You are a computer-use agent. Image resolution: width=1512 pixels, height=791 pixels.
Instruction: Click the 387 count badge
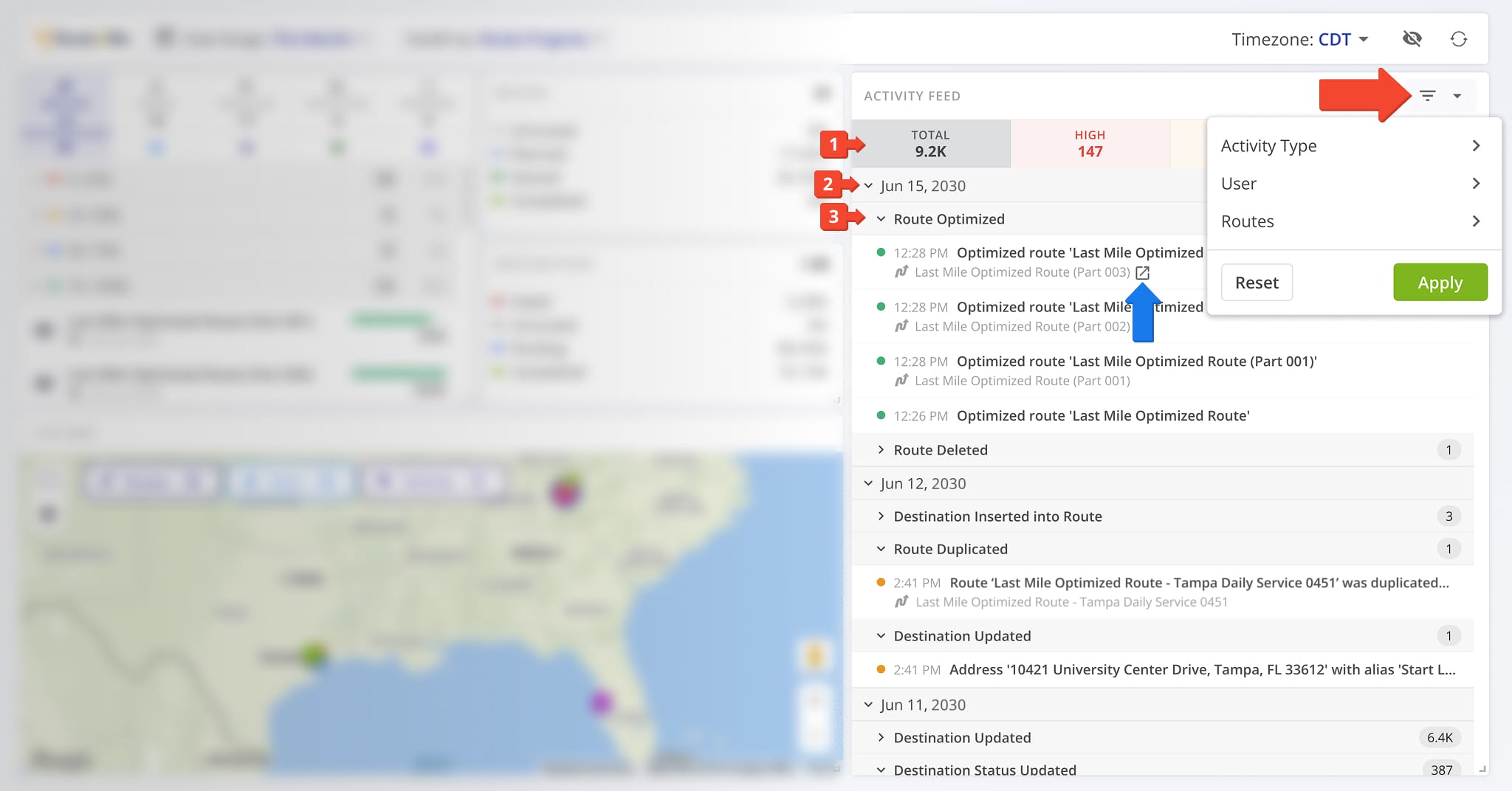pos(1441,770)
